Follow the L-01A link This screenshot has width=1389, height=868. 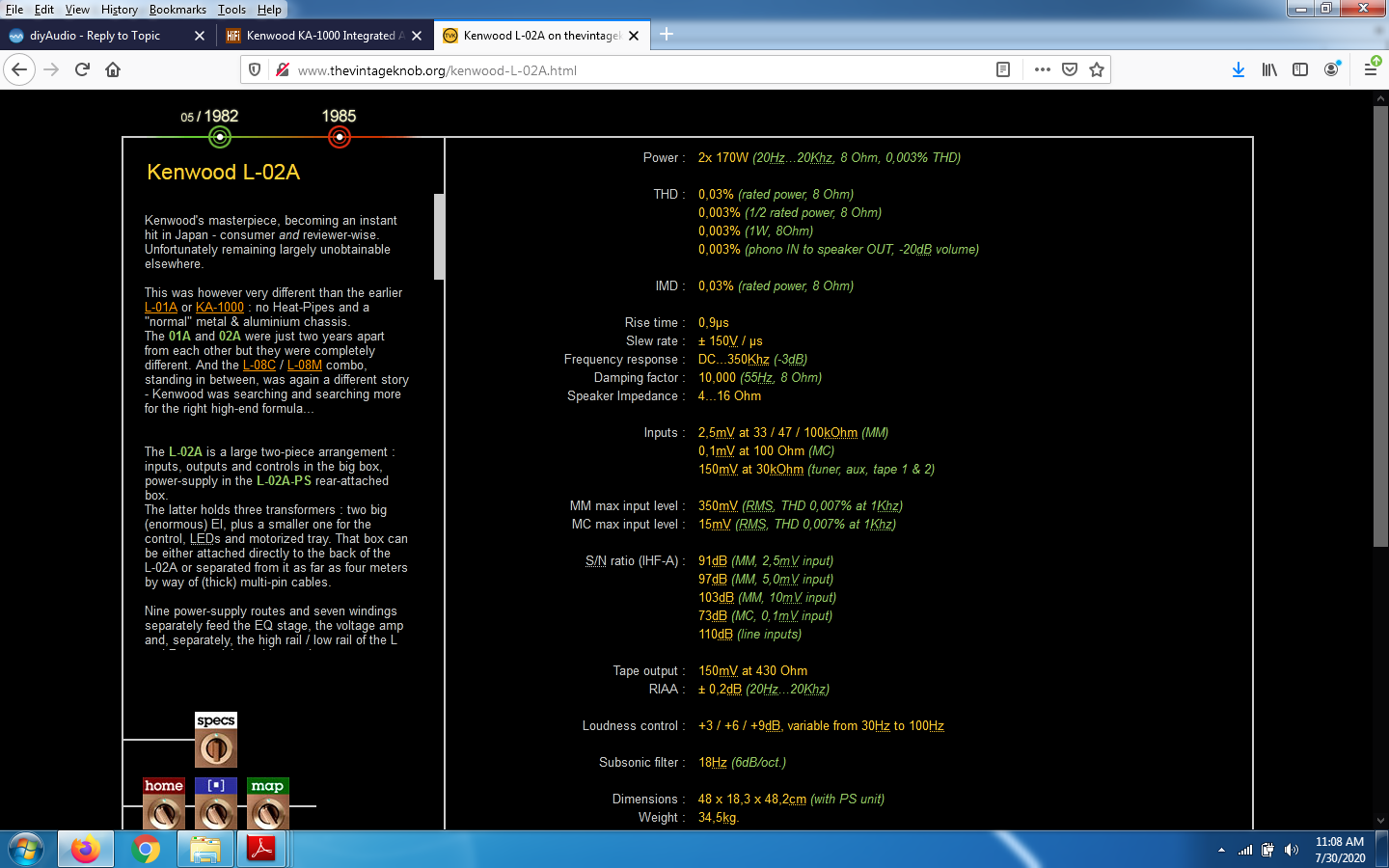coord(161,308)
